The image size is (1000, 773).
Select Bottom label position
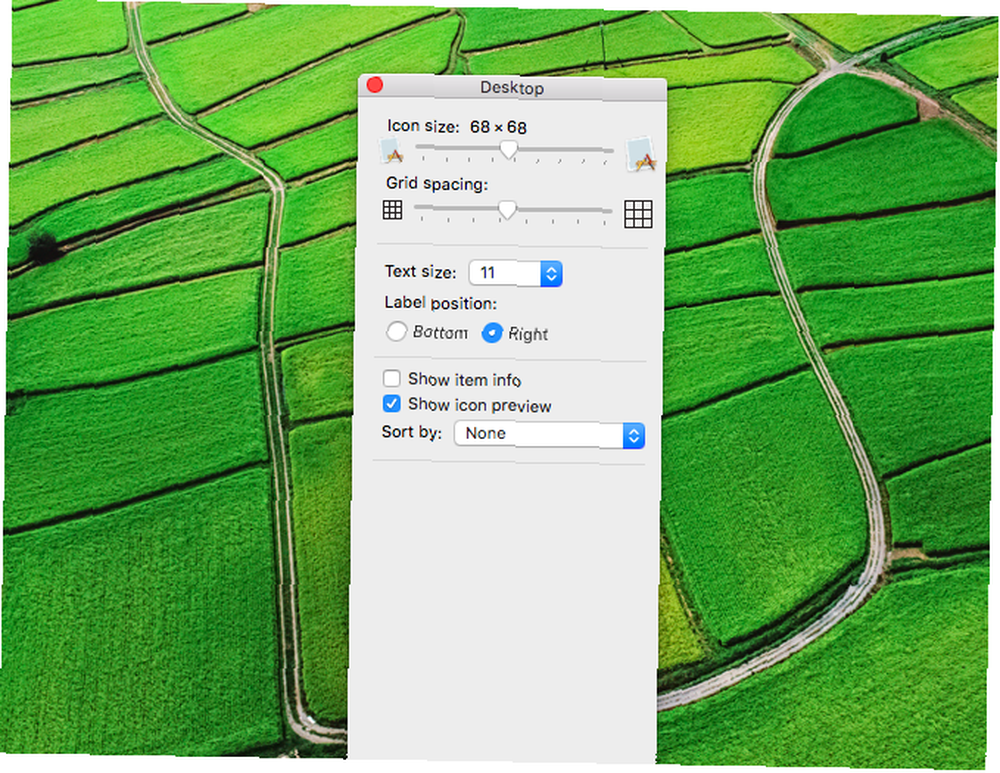coord(396,331)
